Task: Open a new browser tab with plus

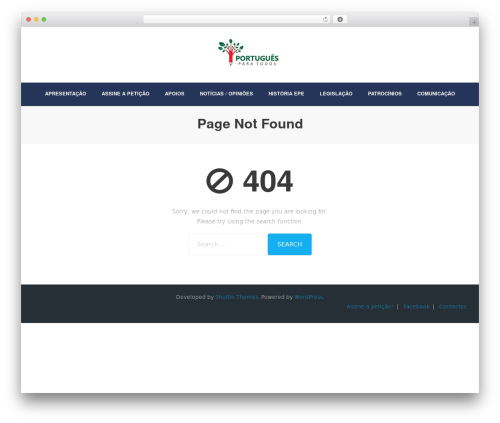Action: [474, 22]
